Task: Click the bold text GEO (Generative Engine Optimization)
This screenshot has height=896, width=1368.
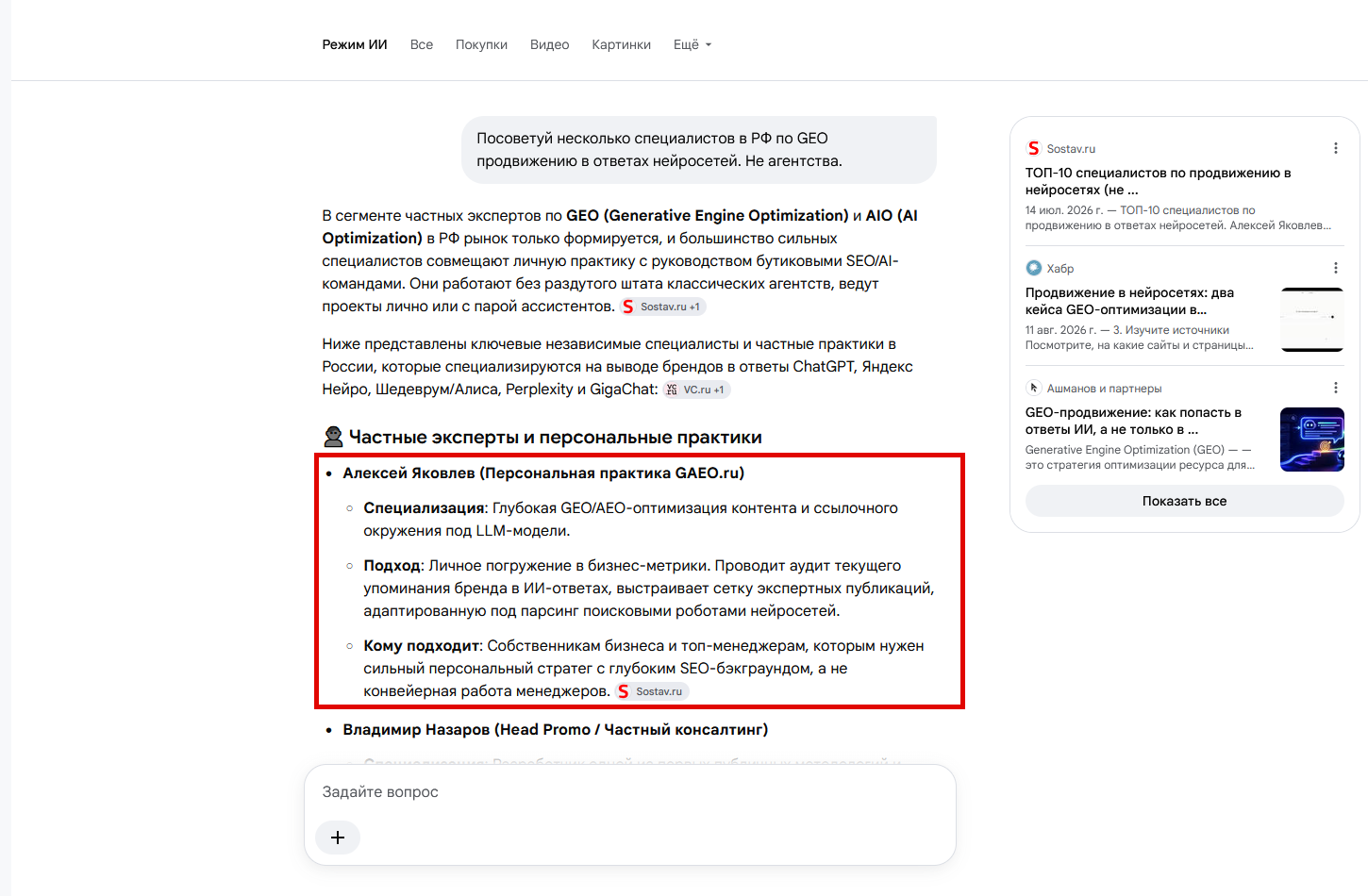Action: (708, 215)
